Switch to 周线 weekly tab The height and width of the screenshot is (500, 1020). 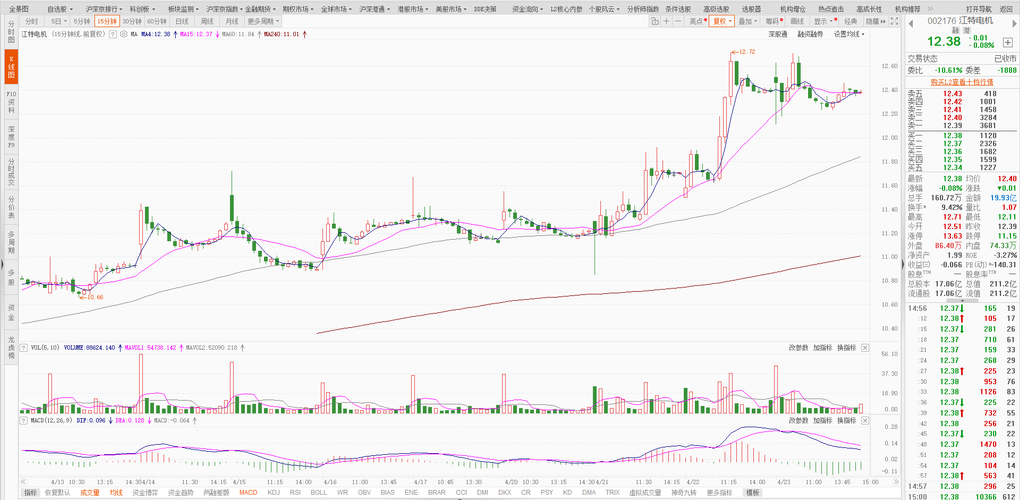pos(207,21)
